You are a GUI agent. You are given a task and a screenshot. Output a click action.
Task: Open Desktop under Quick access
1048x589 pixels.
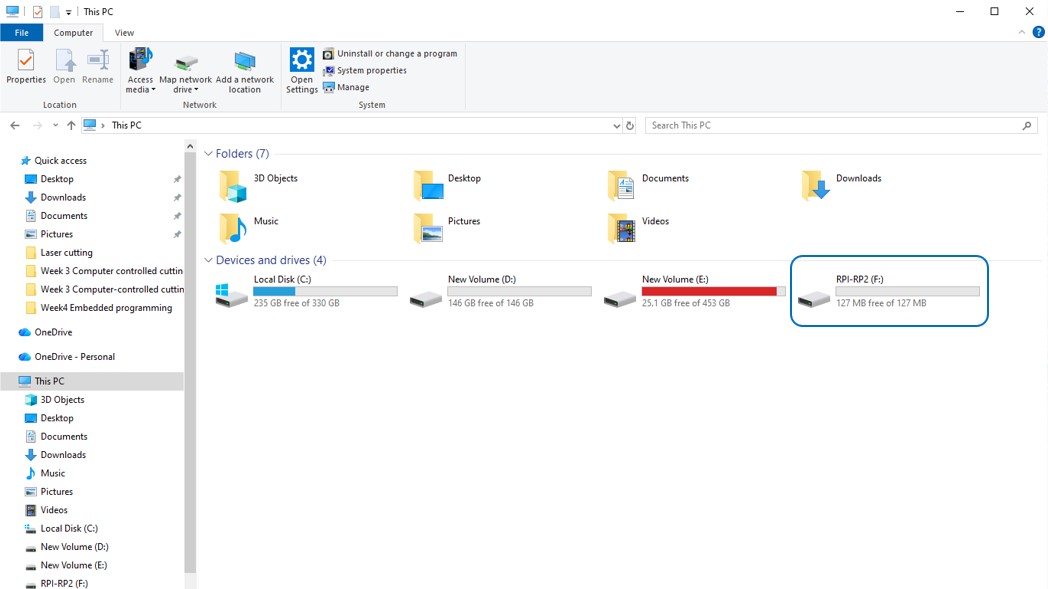tap(57, 179)
